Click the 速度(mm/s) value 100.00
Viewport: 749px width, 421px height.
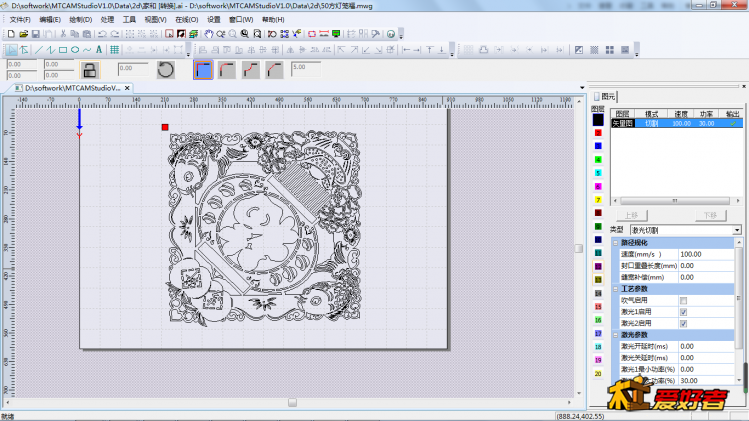tap(706, 254)
